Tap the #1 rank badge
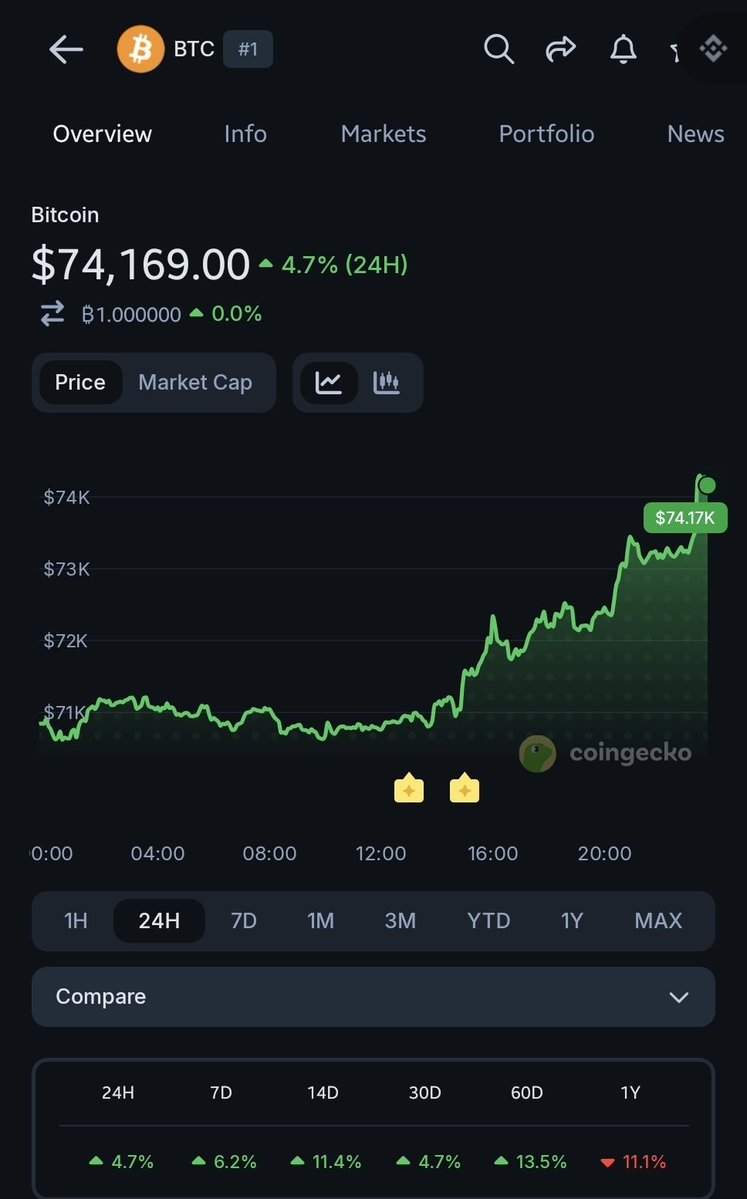 click(247, 49)
